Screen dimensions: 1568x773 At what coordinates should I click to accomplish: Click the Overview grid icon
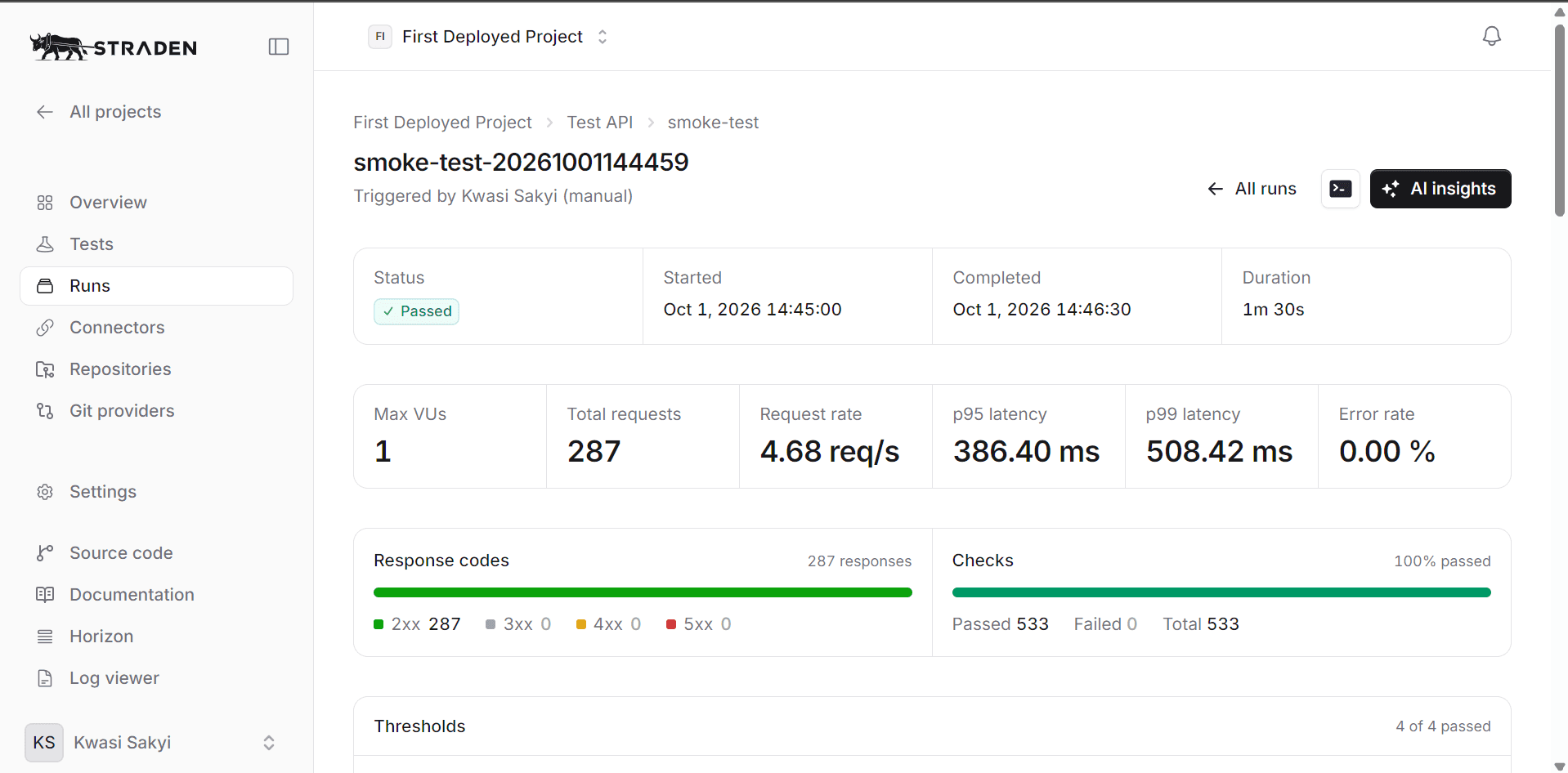tap(45, 203)
